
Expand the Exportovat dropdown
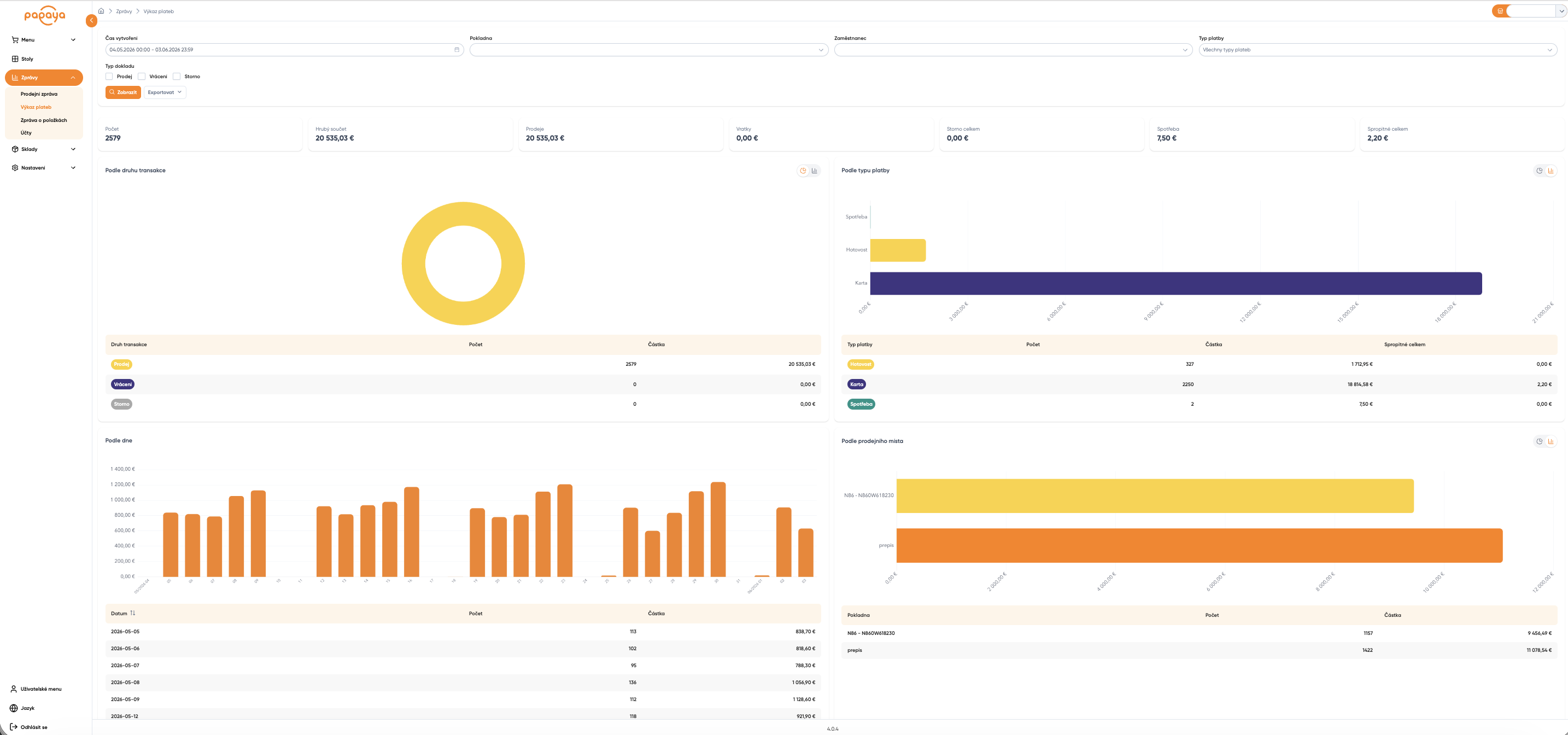click(165, 92)
